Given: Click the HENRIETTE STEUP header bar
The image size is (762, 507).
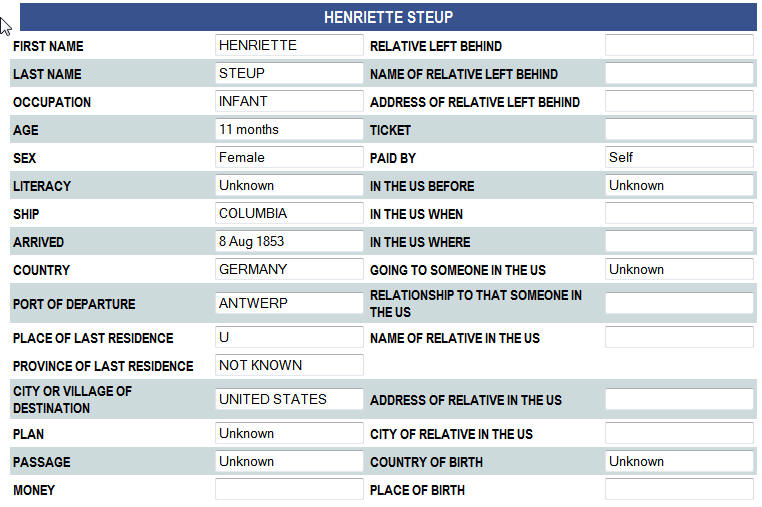Looking at the screenshot, I should tap(388, 17).
